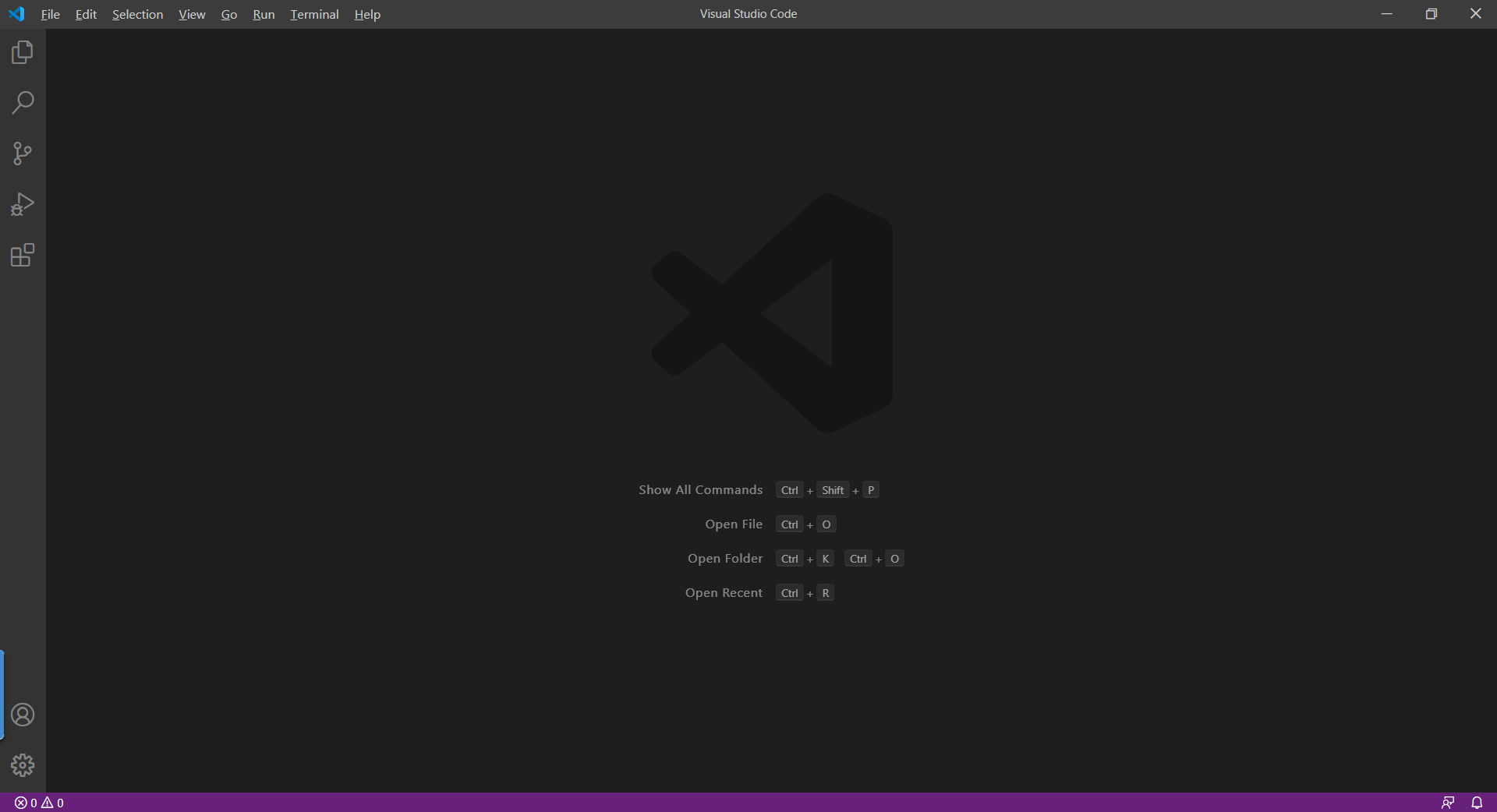Open the Help menu
The height and width of the screenshot is (812, 1497).
(x=367, y=14)
